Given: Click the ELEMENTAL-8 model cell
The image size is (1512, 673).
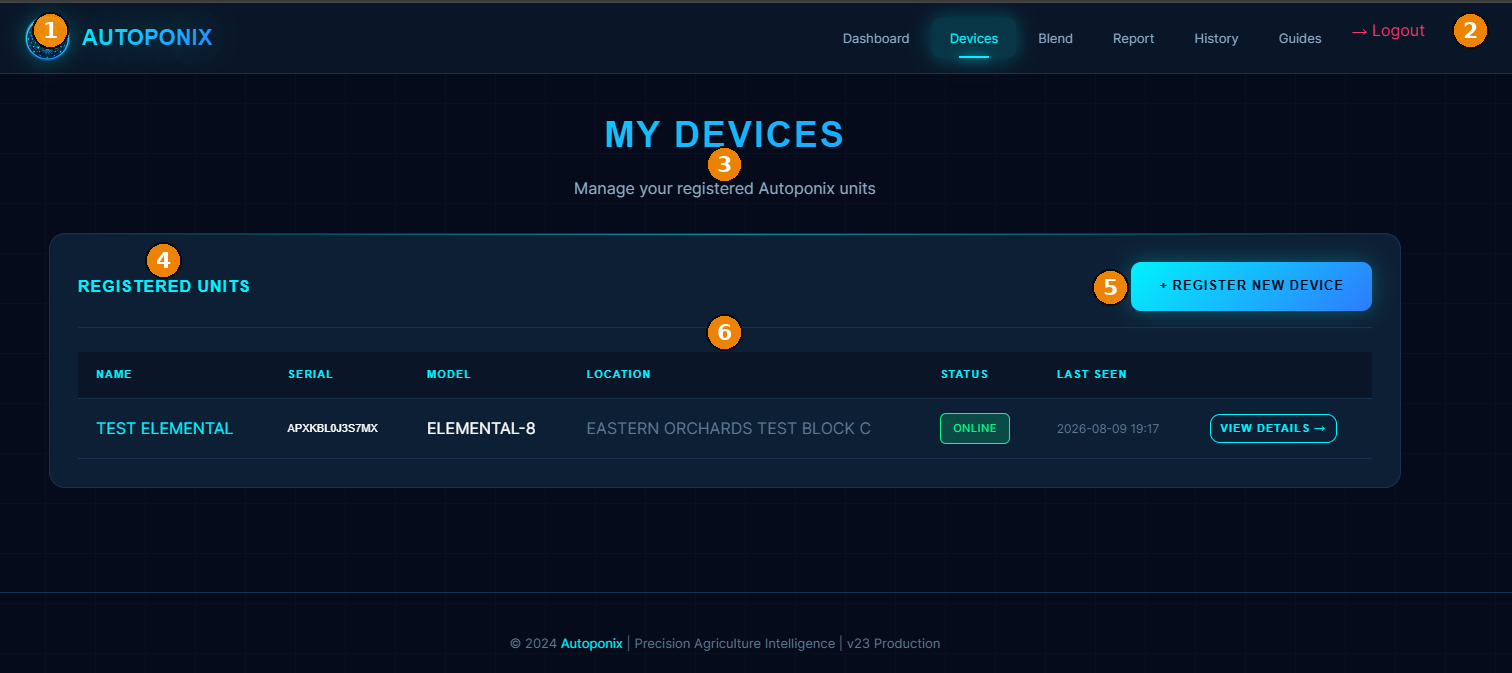Looking at the screenshot, I should (x=481, y=428).
